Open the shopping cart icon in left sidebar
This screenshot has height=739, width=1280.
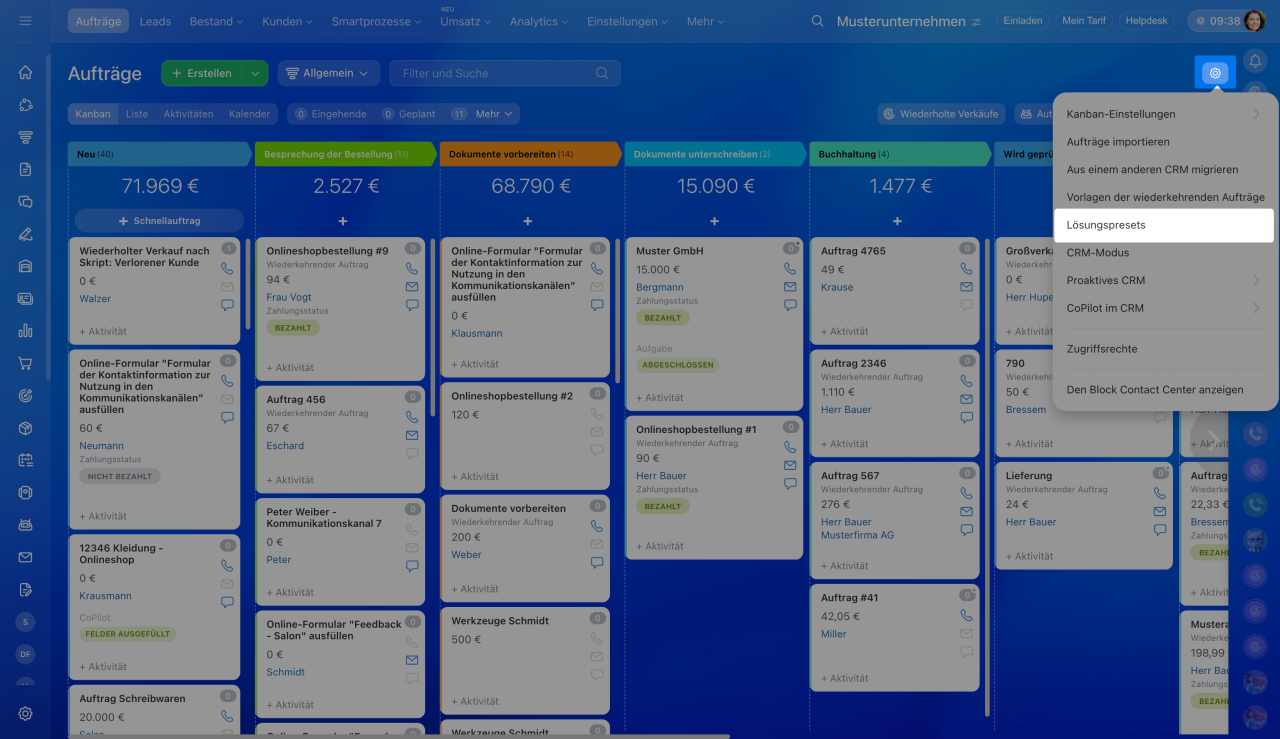coord(25,363)
